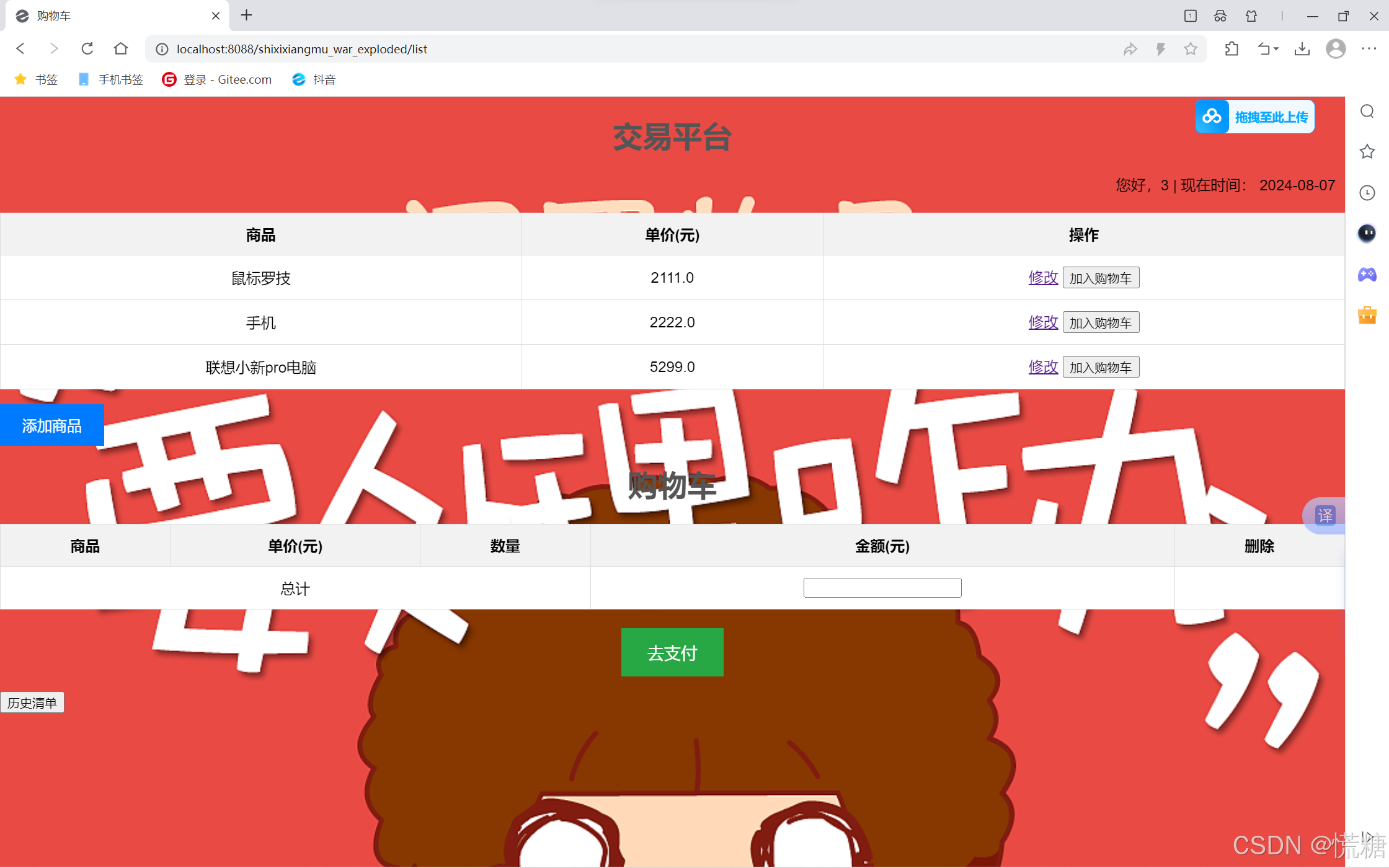Click the address bar URL

[302, 49]
